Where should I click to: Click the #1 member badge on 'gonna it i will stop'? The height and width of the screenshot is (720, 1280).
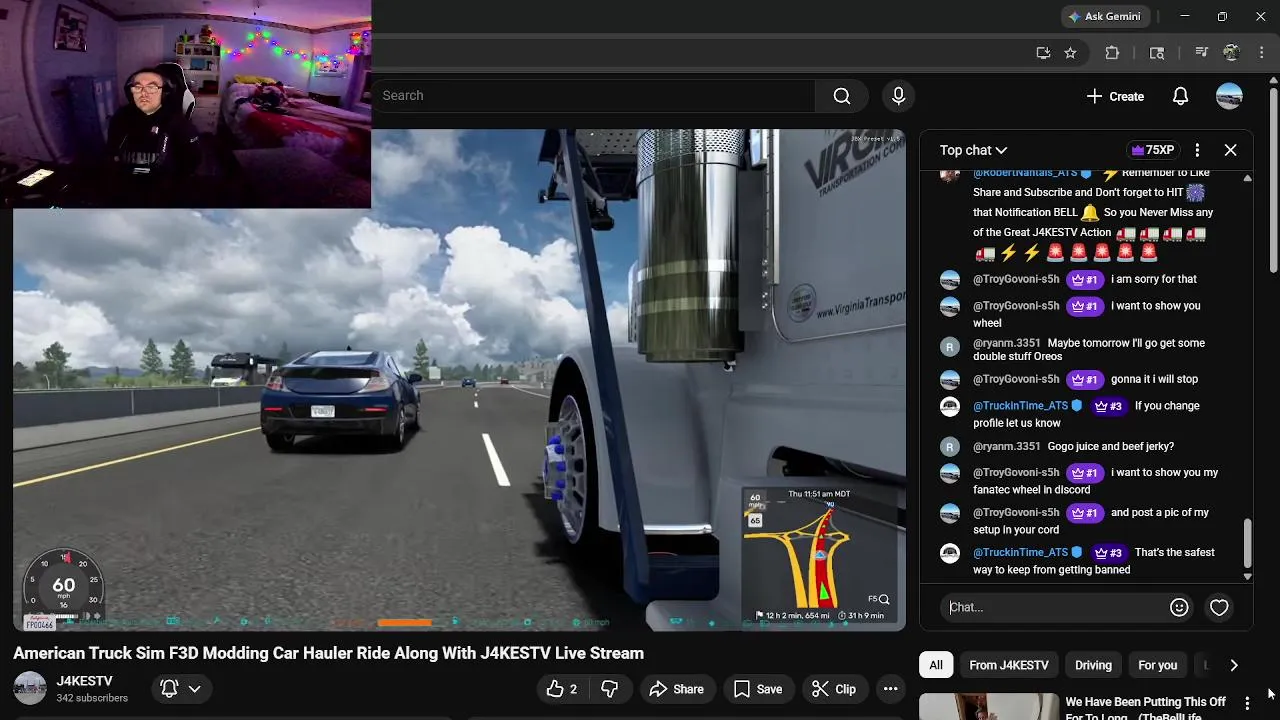[1084, 379]
